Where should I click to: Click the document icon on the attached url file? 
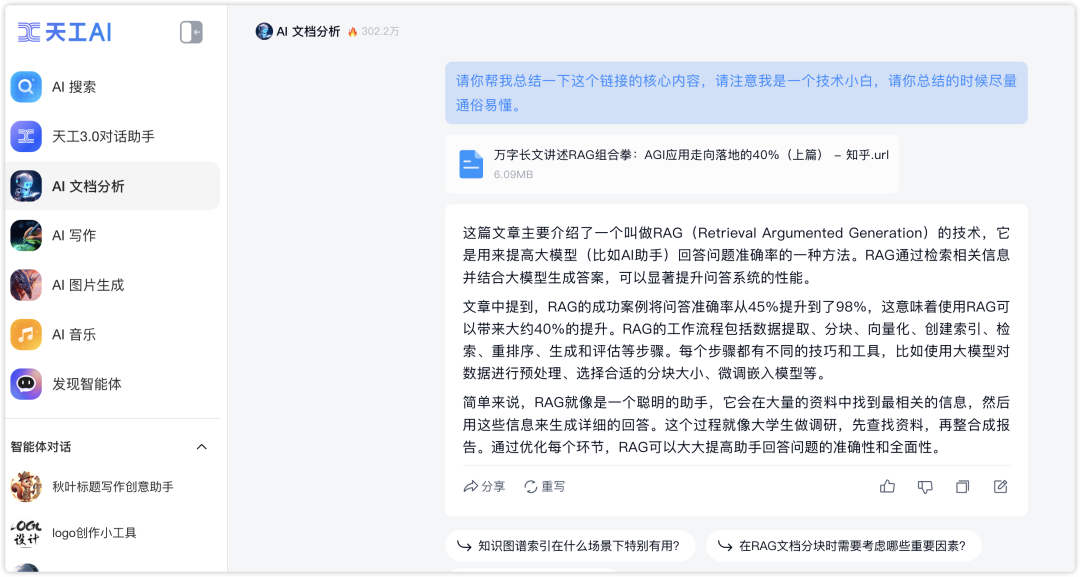(471, 164)
